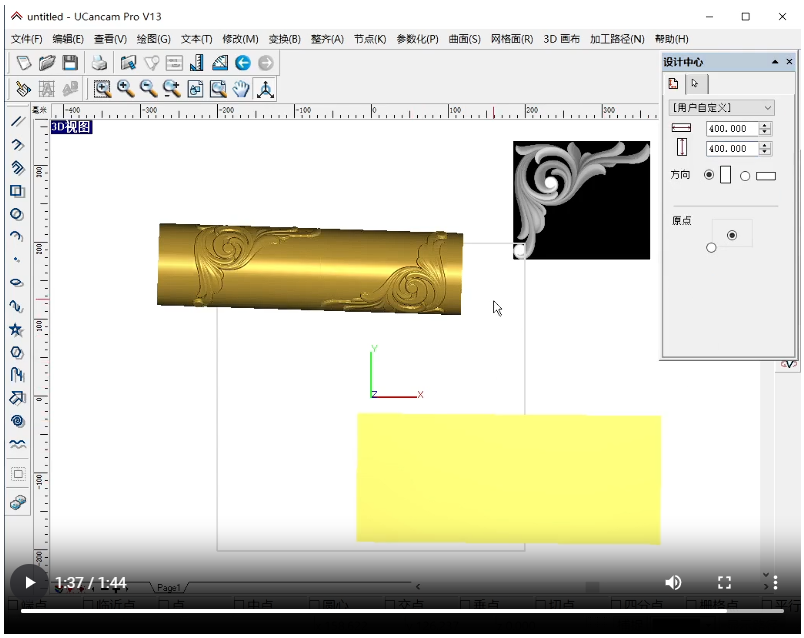Mute the video with speaker button
804x638 pixels.
click(x=673, y=582)
